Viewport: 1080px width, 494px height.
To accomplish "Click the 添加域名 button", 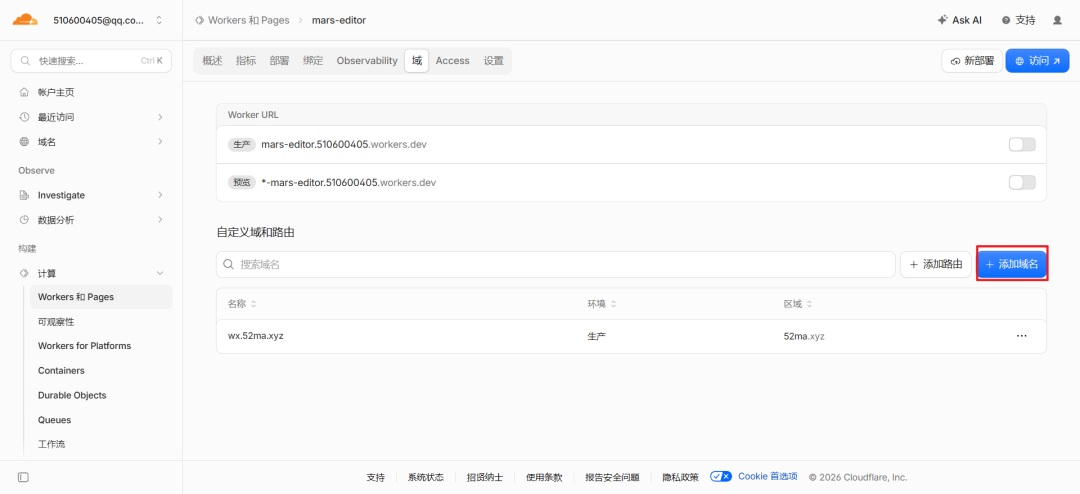I will [x=1012, y=265].
